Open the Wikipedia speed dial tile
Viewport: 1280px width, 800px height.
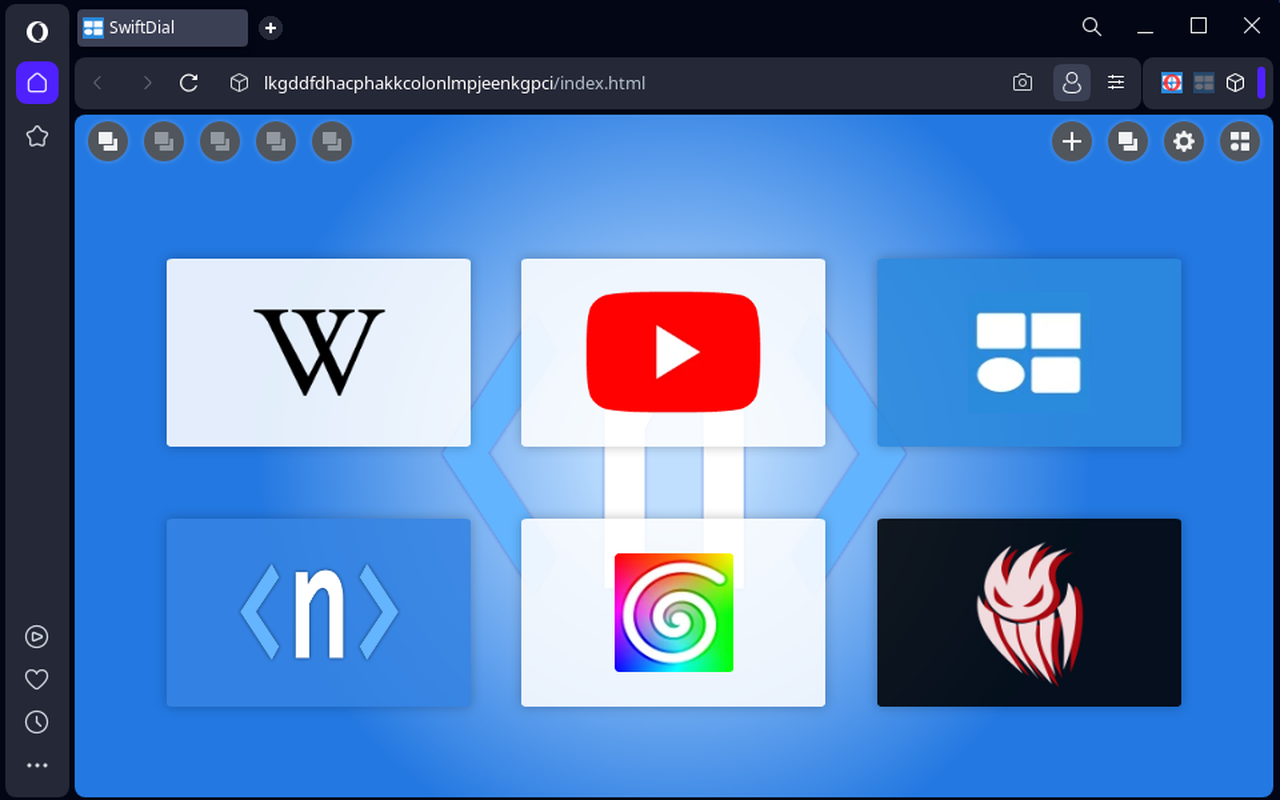tap(318, 352)
